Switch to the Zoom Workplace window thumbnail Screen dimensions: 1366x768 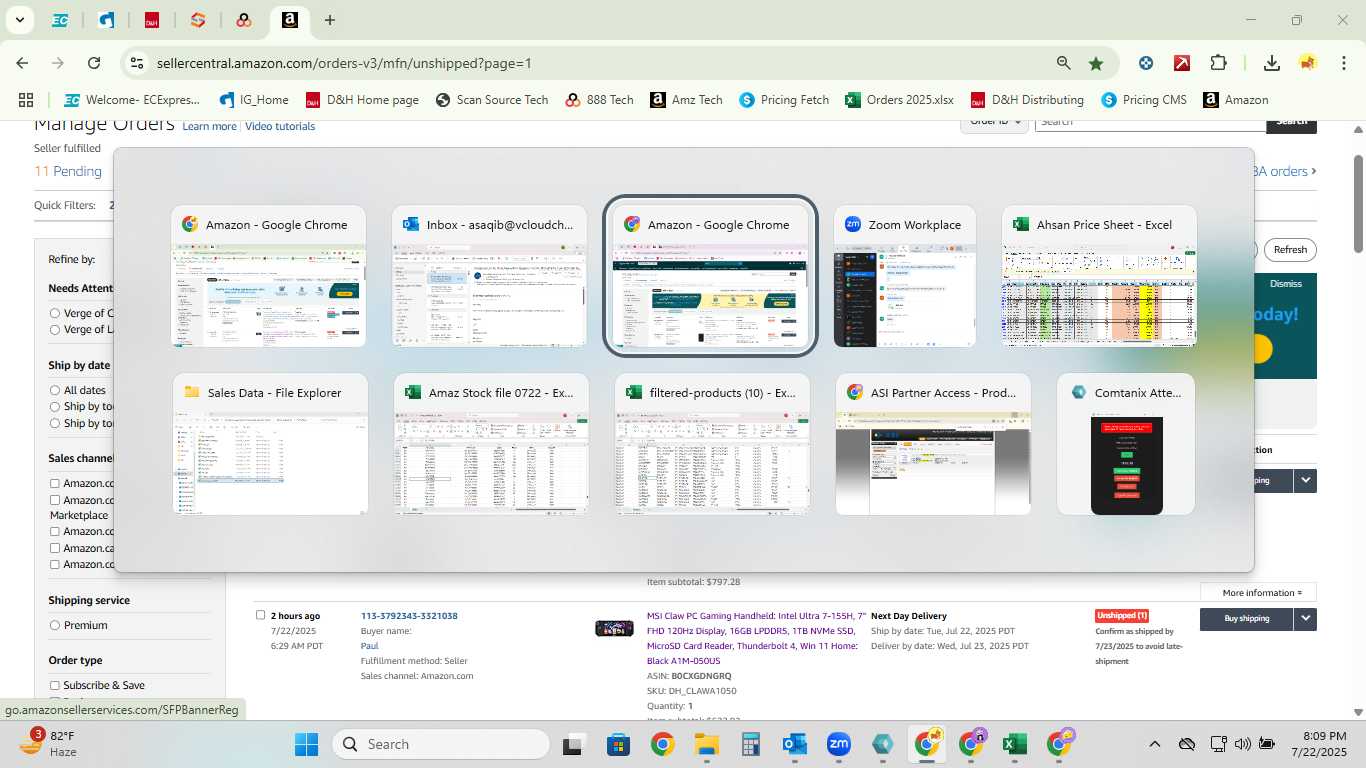905,276
